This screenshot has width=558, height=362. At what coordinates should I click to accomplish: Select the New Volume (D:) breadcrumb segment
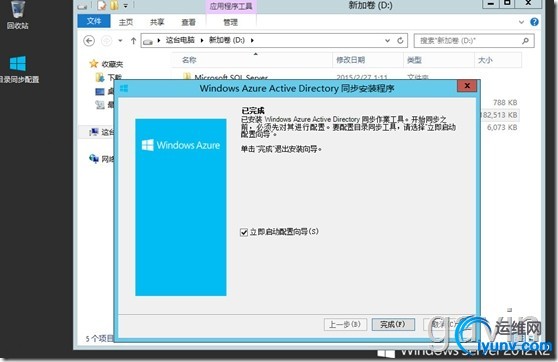point(227,40)
